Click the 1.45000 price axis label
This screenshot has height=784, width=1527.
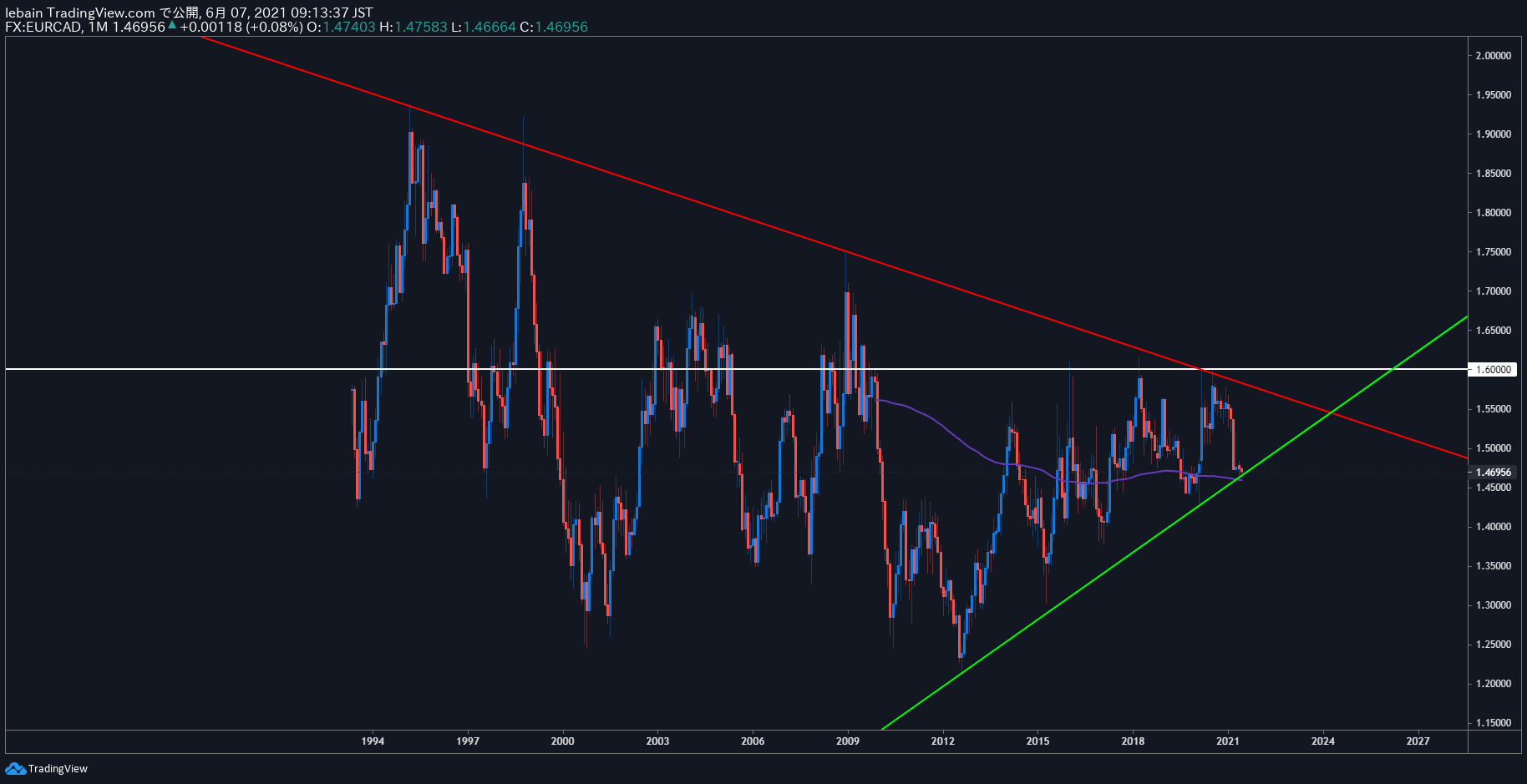(1494, 488)
